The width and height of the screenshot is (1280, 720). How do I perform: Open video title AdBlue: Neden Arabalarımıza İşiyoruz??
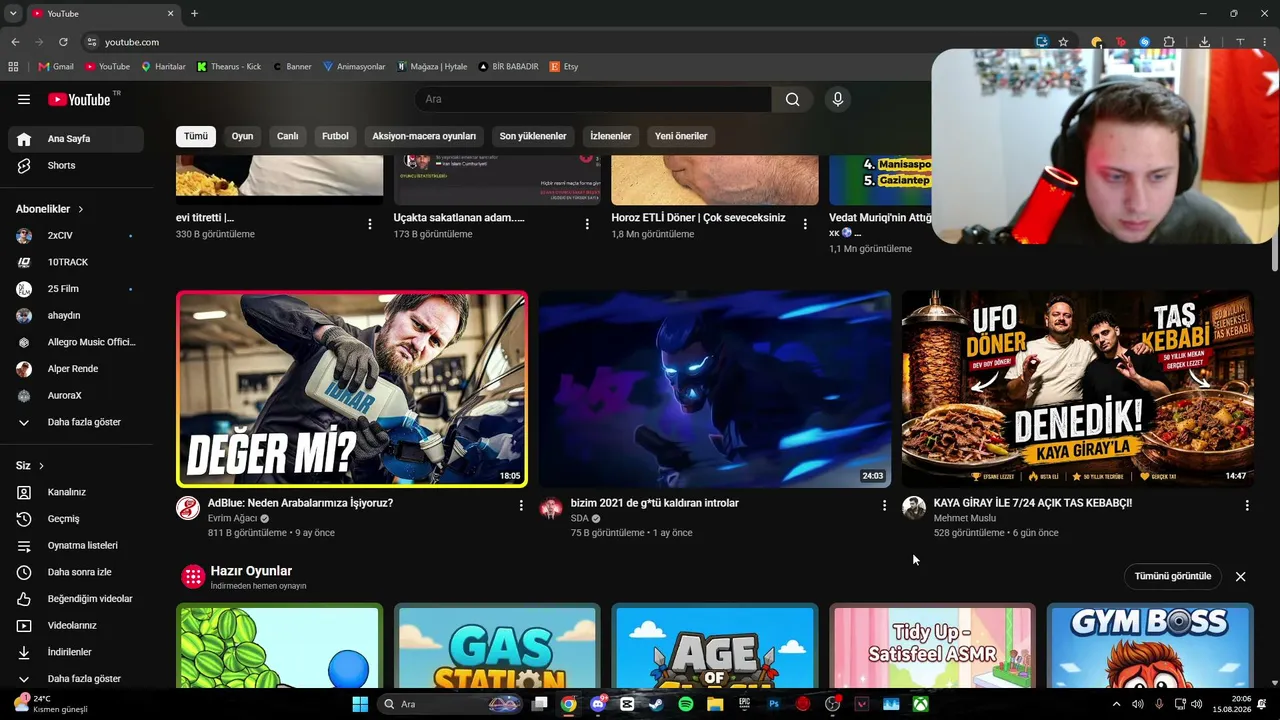[300, 503]
